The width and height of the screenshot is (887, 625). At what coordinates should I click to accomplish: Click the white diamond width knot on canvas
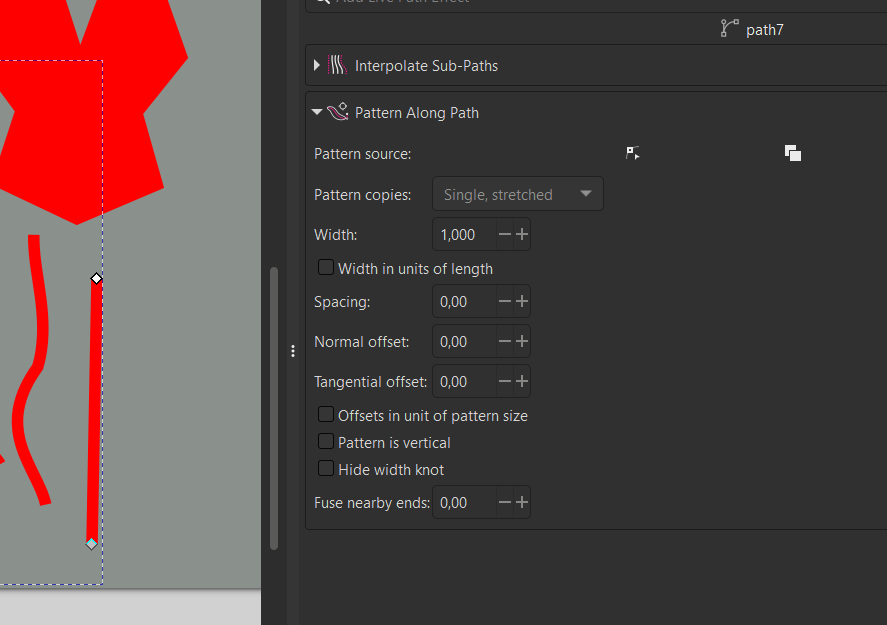[96, 278]
